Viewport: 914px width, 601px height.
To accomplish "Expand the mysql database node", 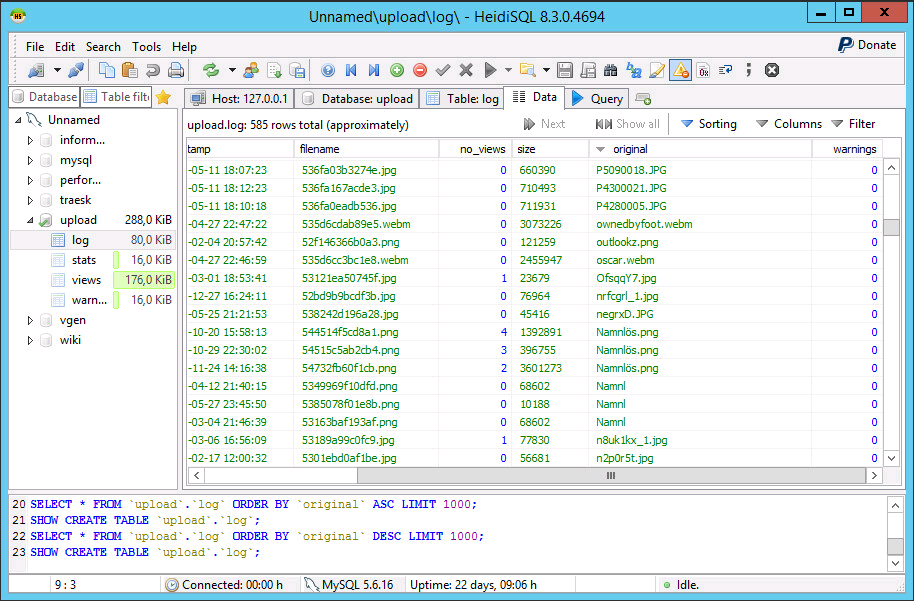I will coord(30,160).
